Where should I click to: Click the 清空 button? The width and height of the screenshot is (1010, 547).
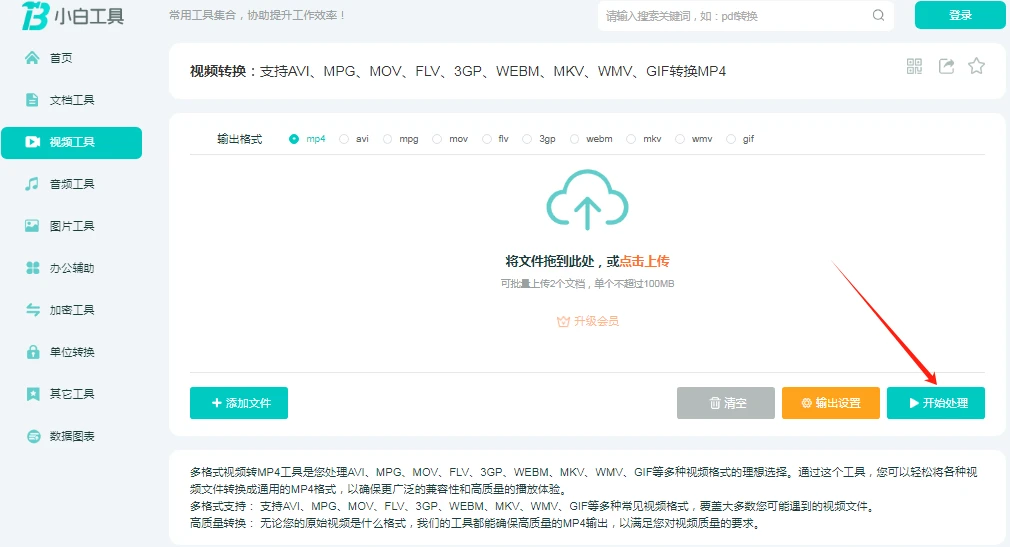(726, 403)
